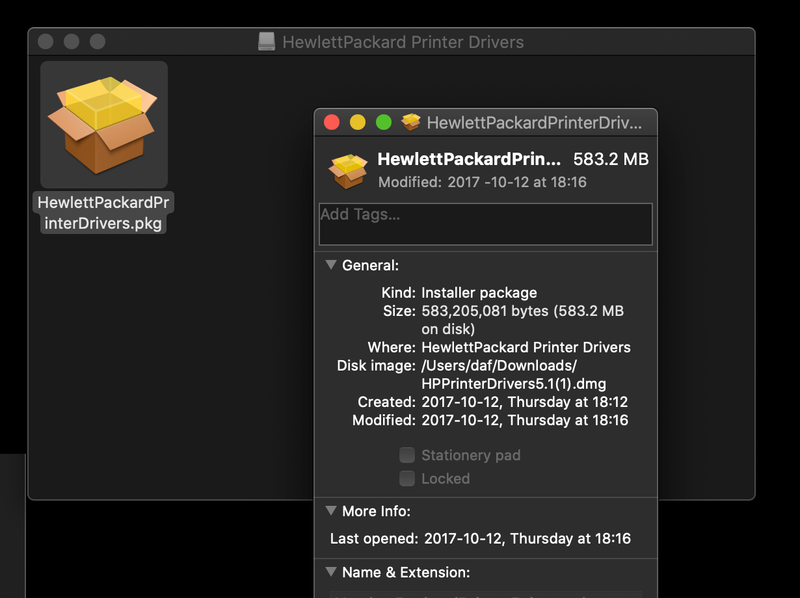The width and height of the screenshot is (800, 598).
Task: Click the Disk image path HPPrinterDrivers5.1(1).dmg
Action: point(513,384)
